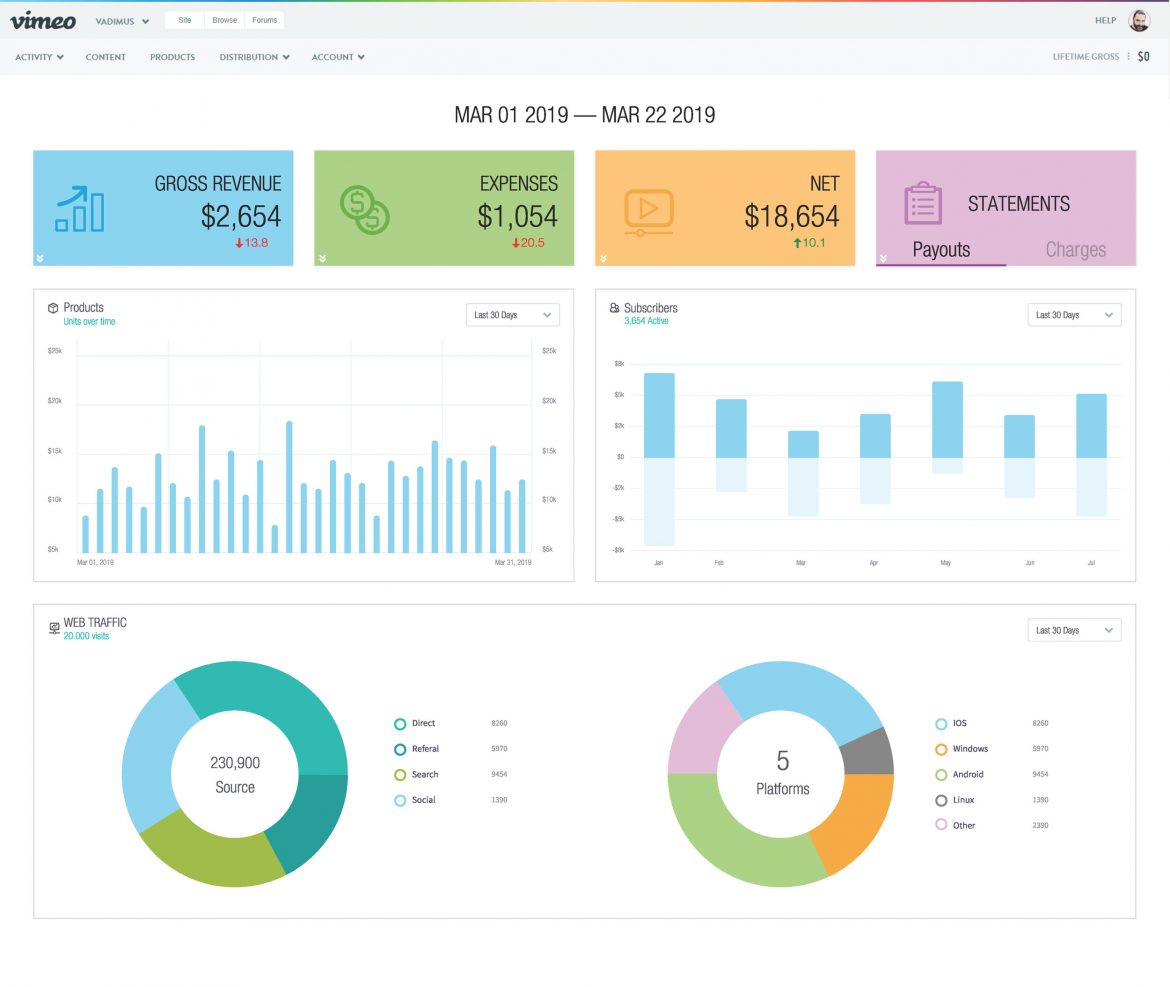Click the vimeo logo
The image size is (1170, 987).
point(45,20)
